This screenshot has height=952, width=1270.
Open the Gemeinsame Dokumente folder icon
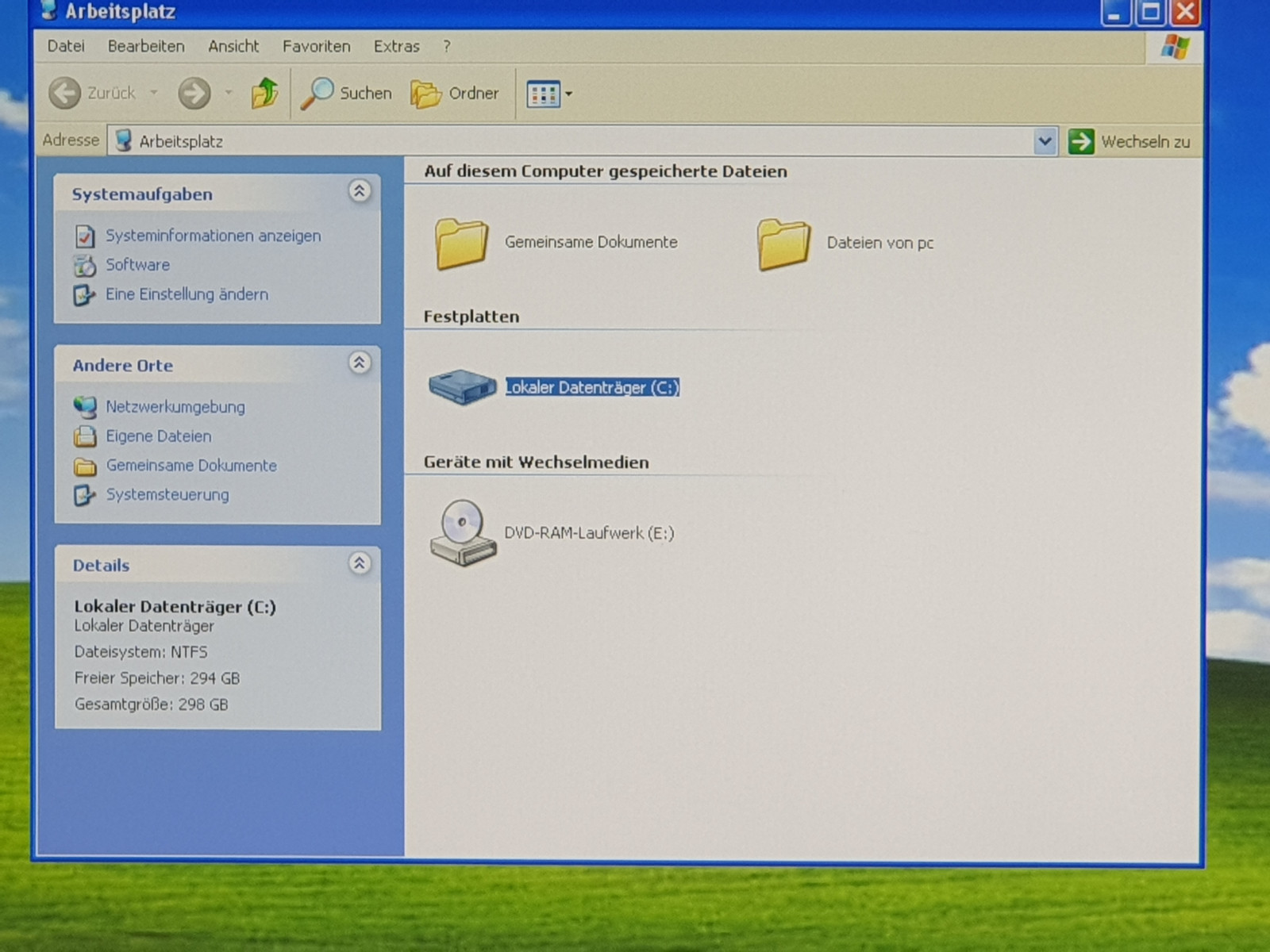pos(461,244)
